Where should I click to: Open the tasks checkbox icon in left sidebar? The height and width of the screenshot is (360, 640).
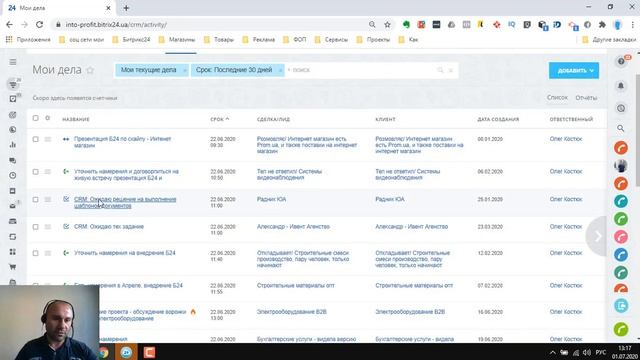[x=13, y=99]
